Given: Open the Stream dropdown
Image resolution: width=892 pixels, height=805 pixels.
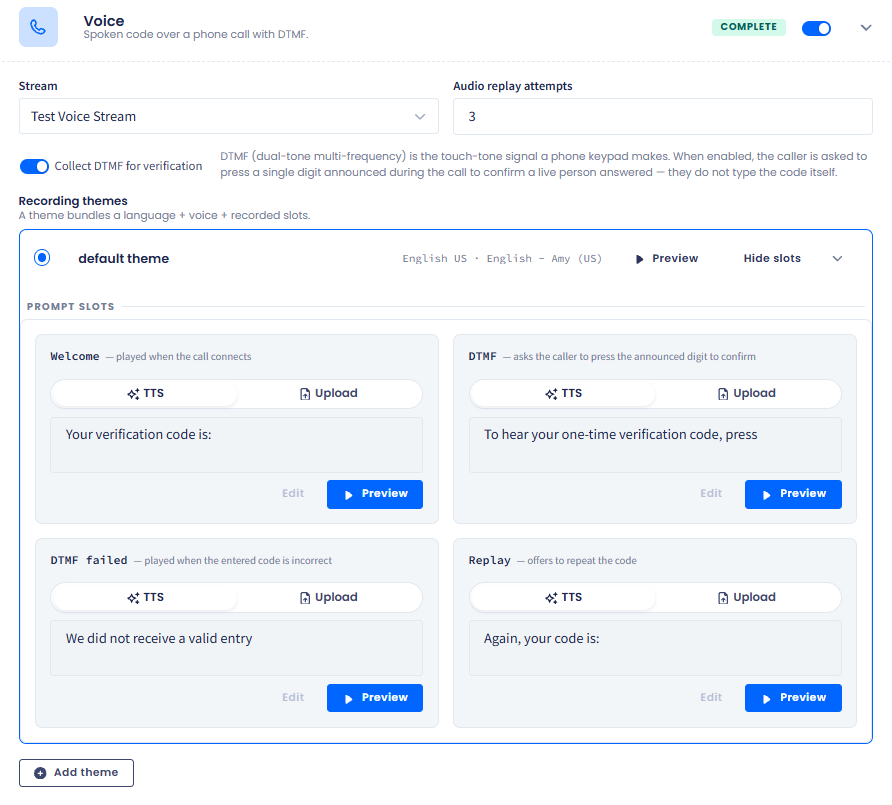Looking at the screenshot, I should point(229,117).
